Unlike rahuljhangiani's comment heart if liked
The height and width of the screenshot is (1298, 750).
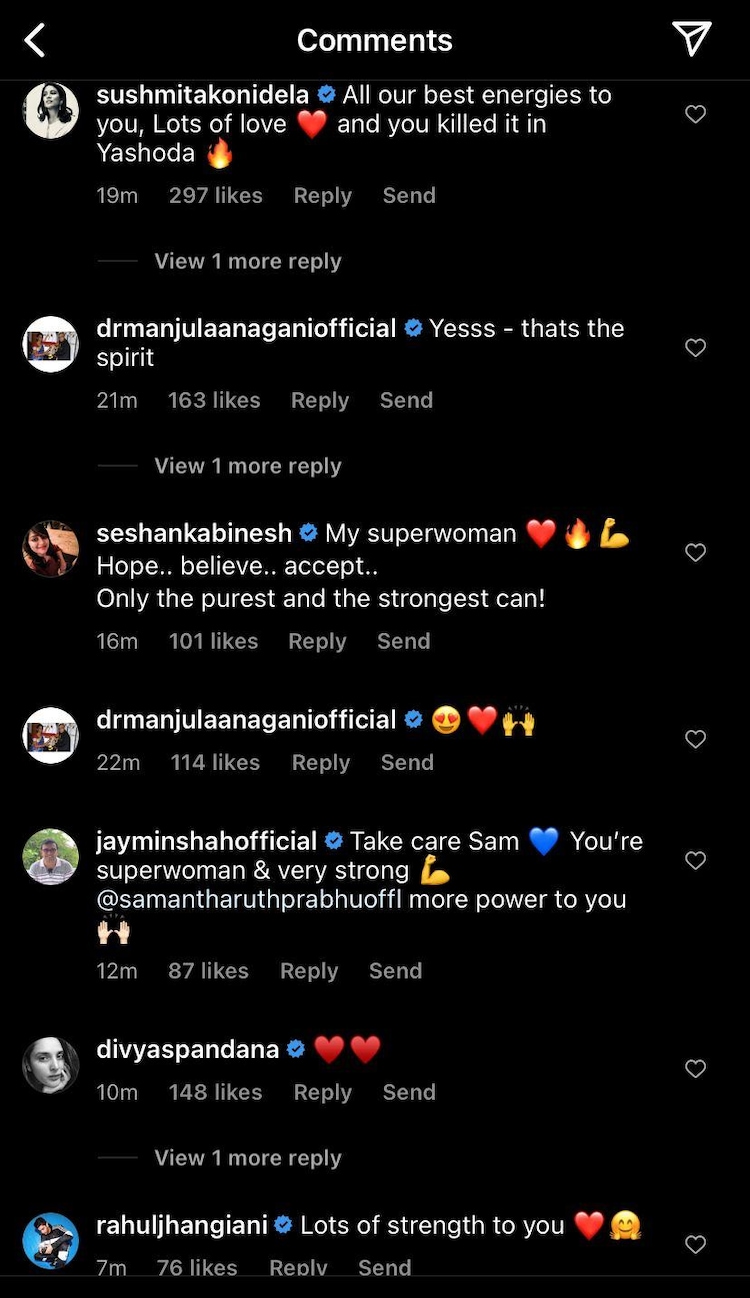(695, 1244)
